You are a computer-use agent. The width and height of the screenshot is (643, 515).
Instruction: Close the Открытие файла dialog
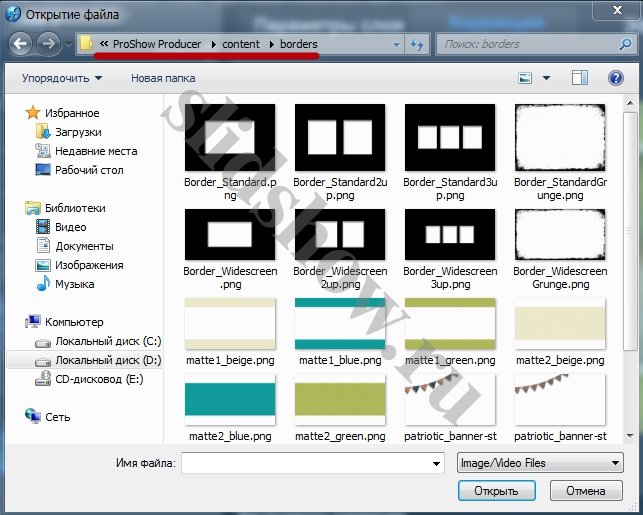617,10
